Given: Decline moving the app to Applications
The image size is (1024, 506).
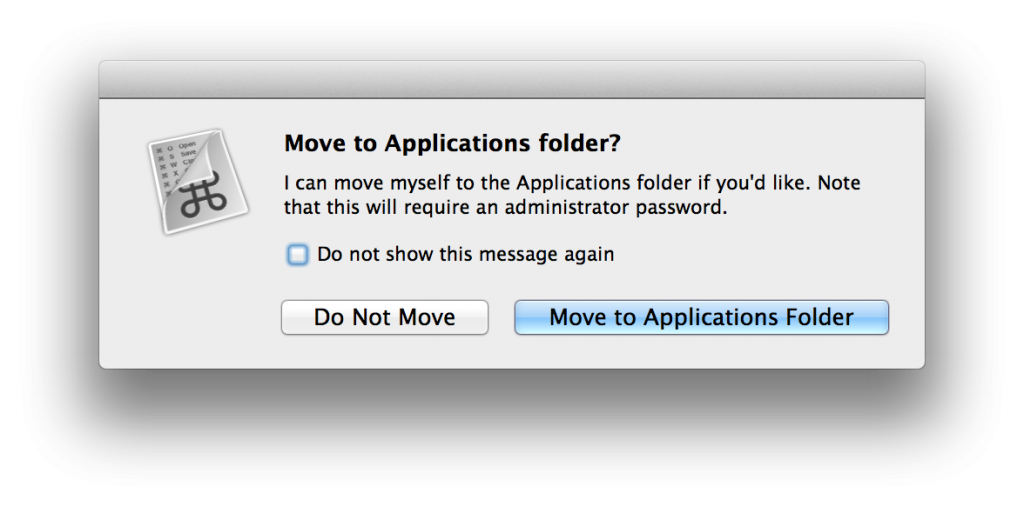Looking at the screenshot, I should coord(385,317).
